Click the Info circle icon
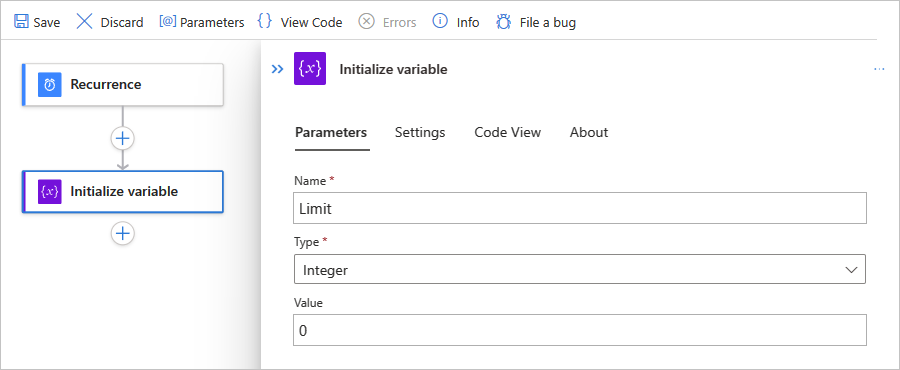Image resolution: width=900 pixels, height=370 pixels. click(440, 22)
